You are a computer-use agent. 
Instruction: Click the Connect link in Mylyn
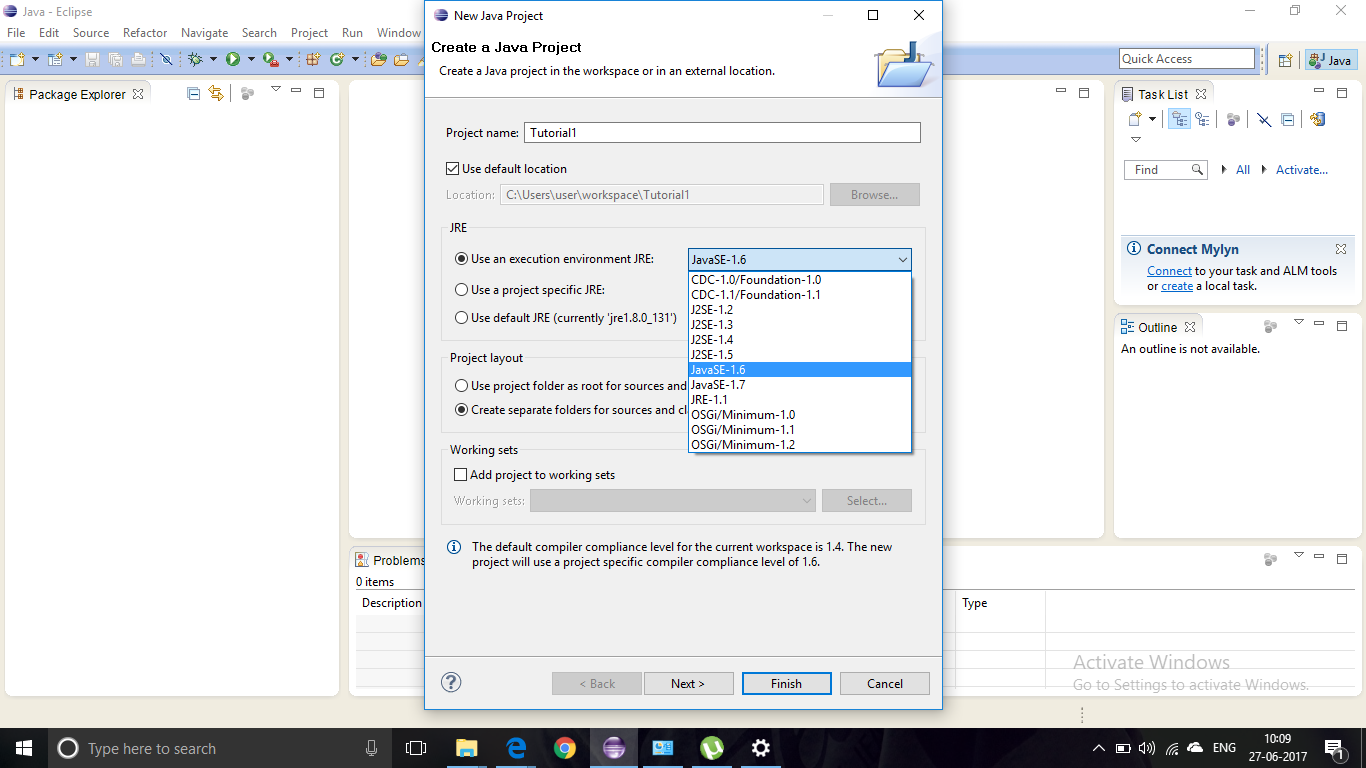point(1169,271)
